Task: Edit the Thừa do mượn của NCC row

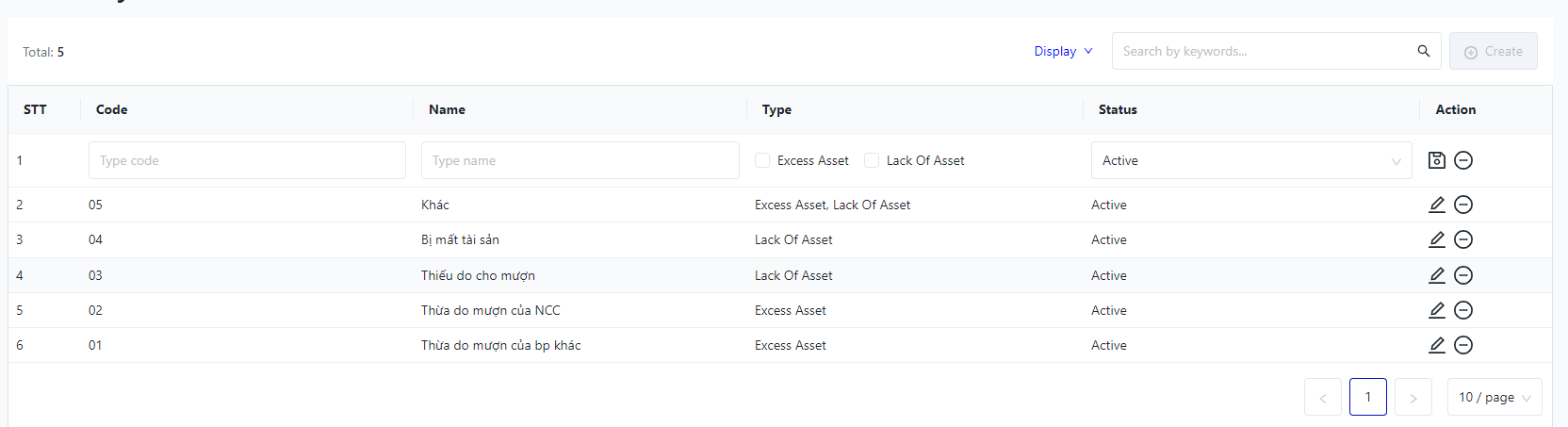Action: tap(1436, 310)
